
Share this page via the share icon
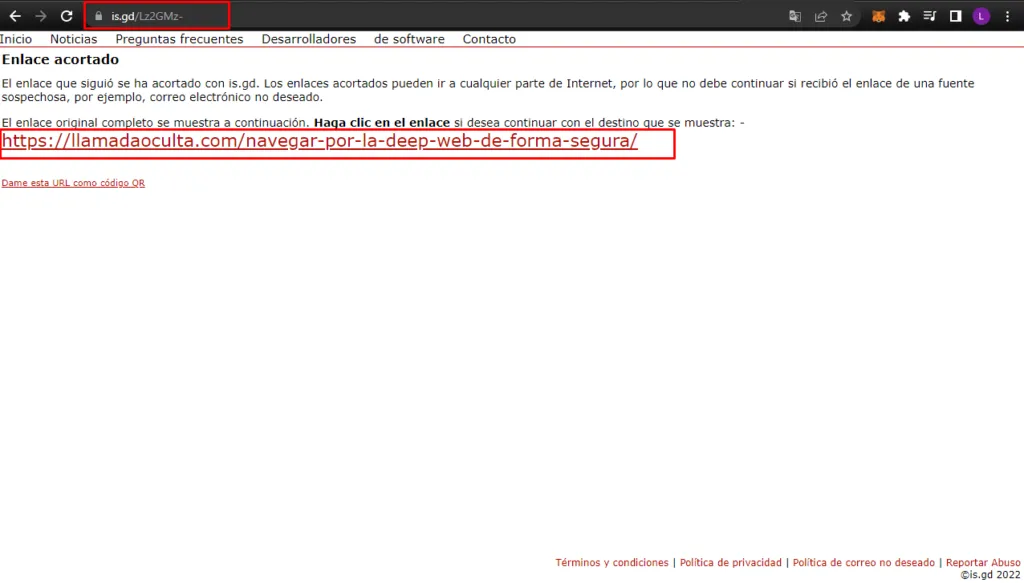(821, 15)
